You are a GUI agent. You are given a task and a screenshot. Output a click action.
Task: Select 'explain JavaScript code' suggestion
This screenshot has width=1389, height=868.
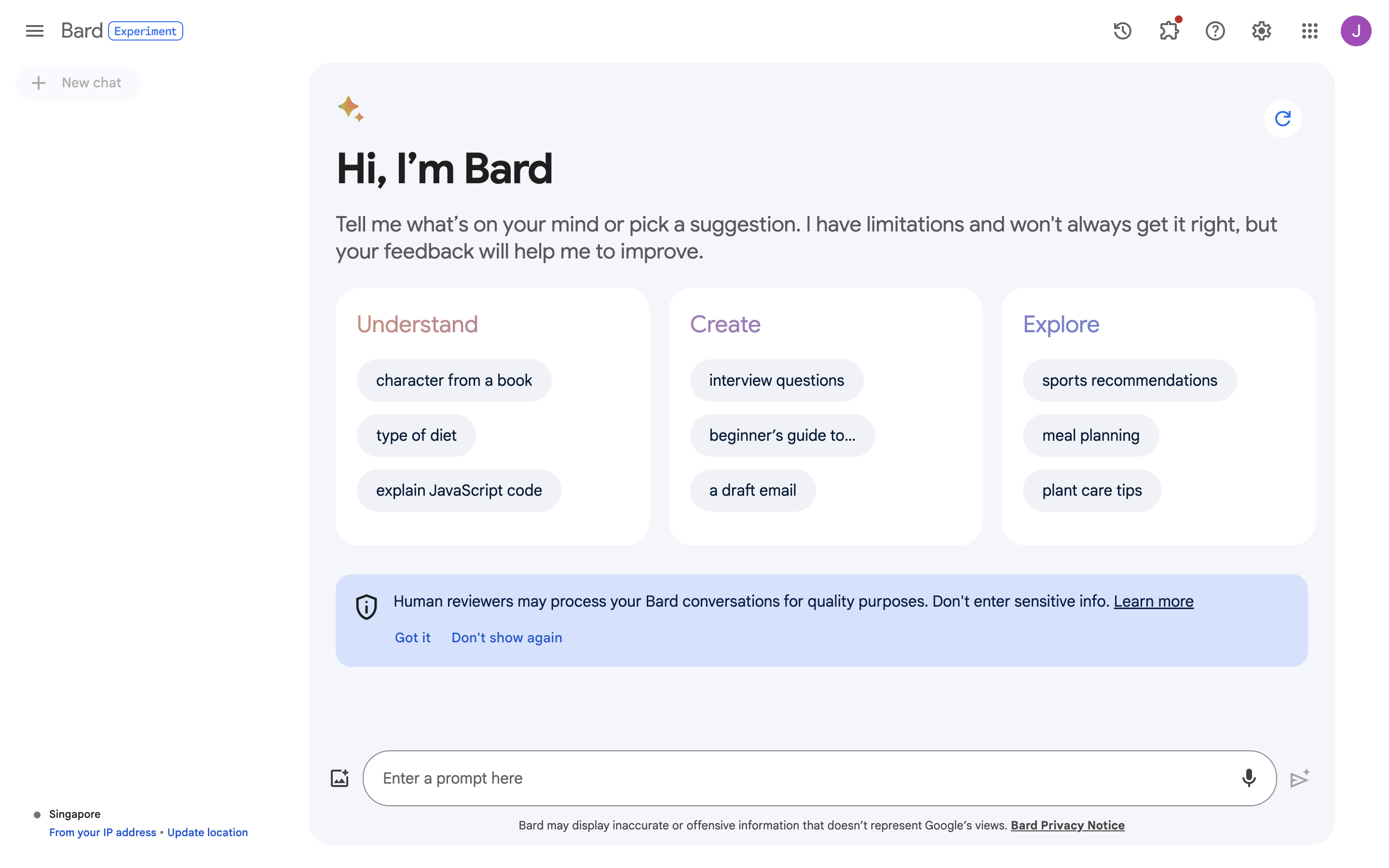[x=459, y=490]
